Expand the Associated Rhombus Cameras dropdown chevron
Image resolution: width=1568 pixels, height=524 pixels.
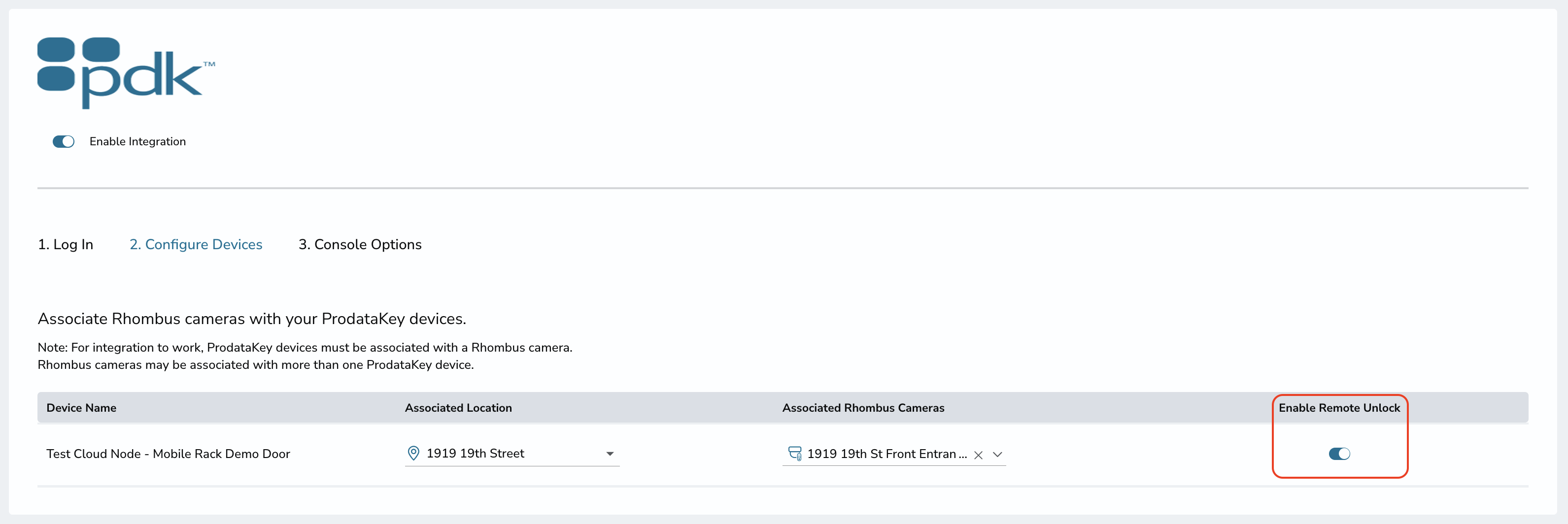[997, 455]
